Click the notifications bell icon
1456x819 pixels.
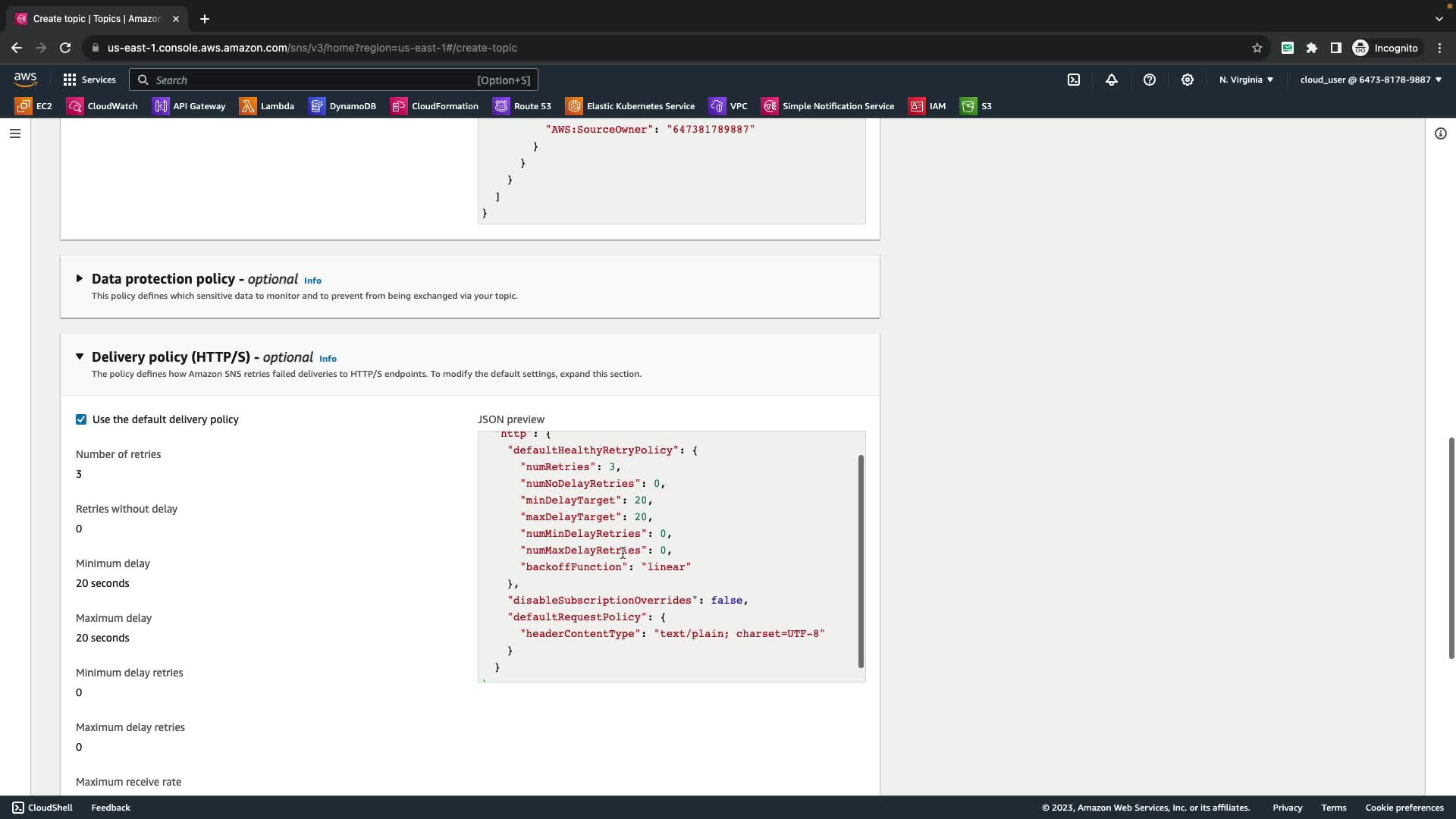(x=1112, y=80)
